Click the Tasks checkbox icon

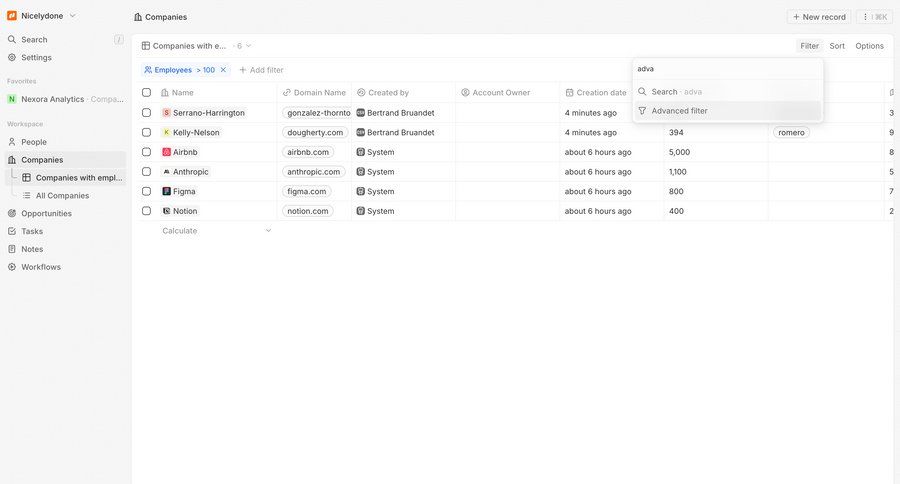click(x=11, y=231)
